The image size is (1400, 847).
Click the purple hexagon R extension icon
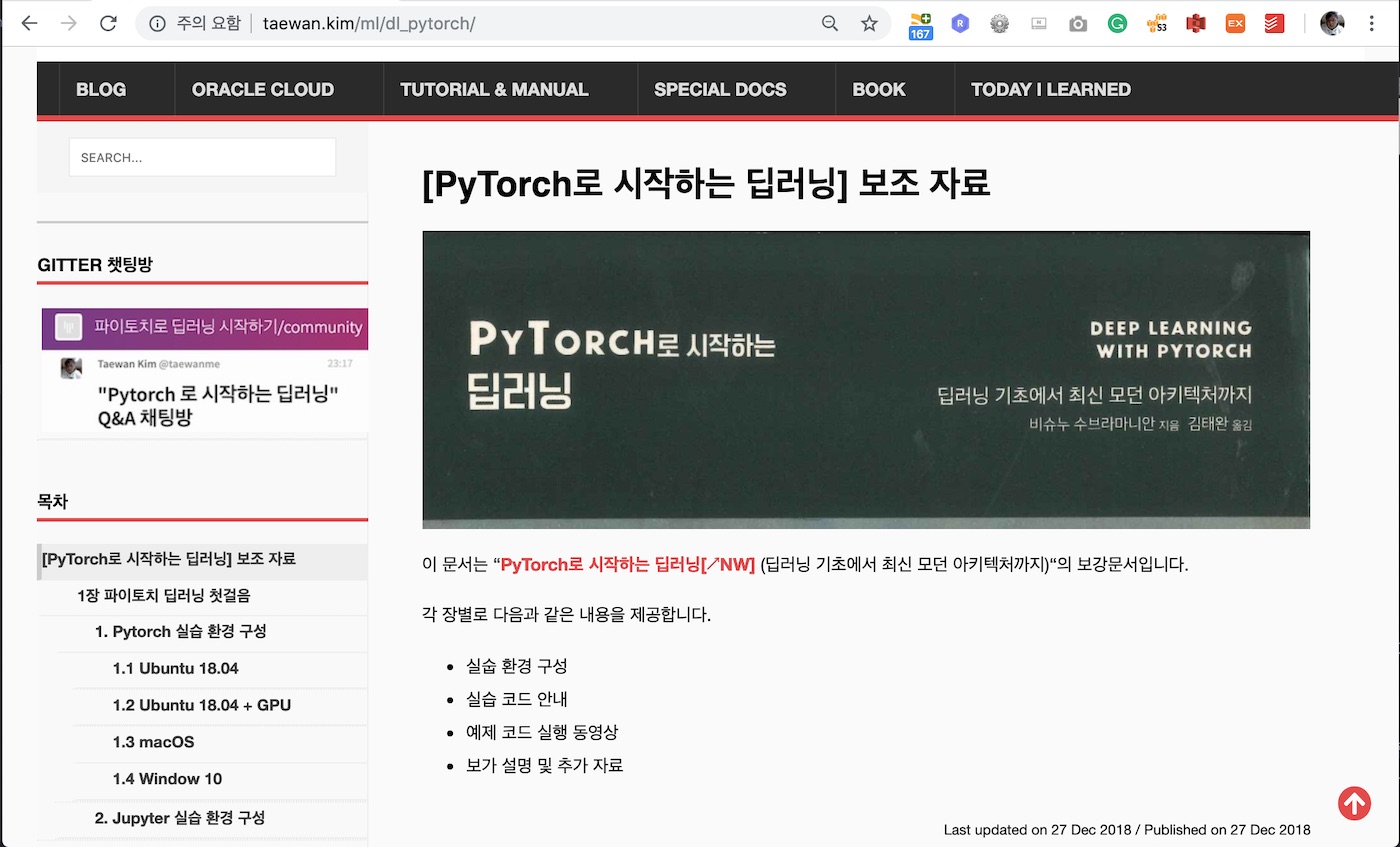coord(960,23)
